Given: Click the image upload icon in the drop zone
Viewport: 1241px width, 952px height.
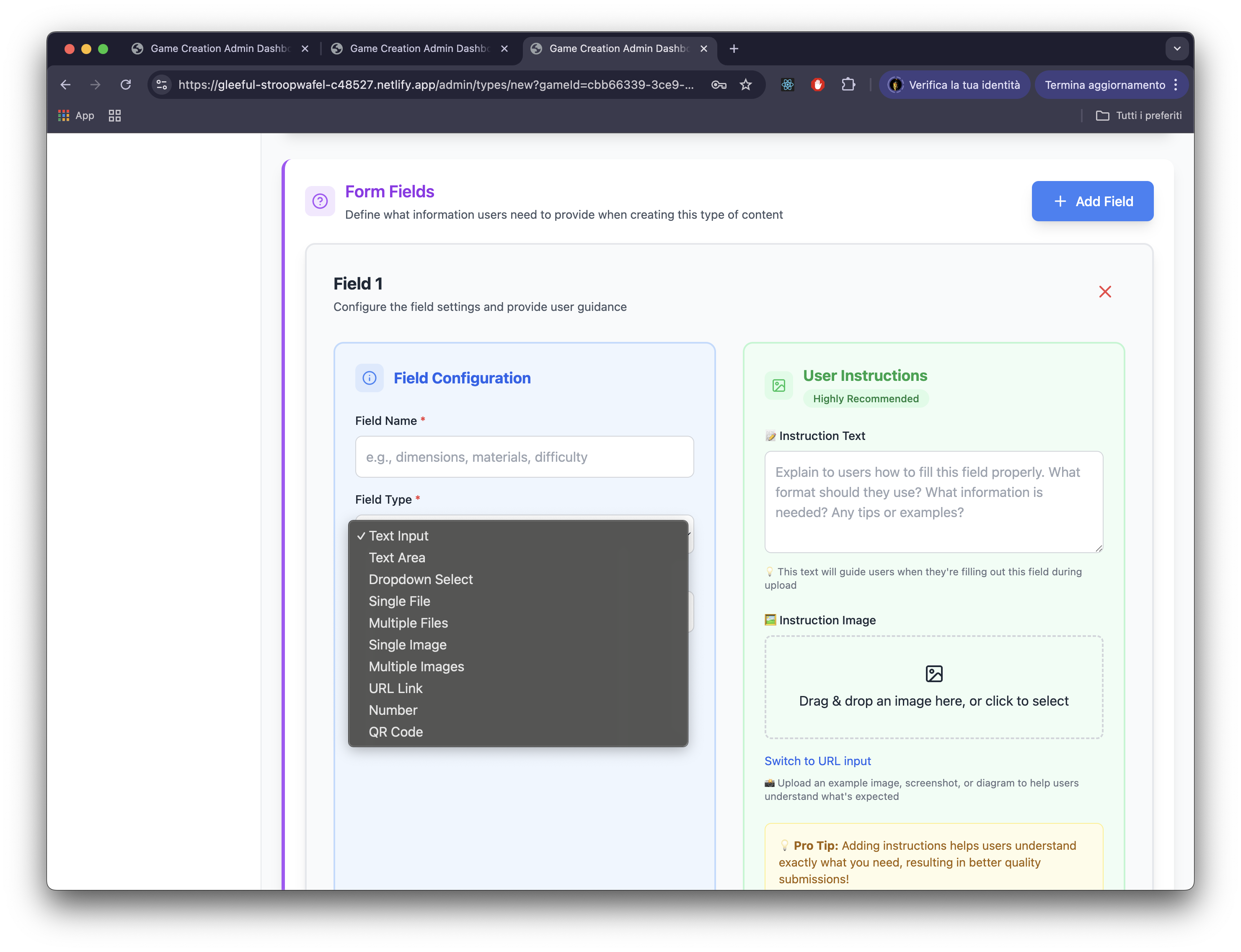Looking at the screenshot, I should [x=933, y=674].
